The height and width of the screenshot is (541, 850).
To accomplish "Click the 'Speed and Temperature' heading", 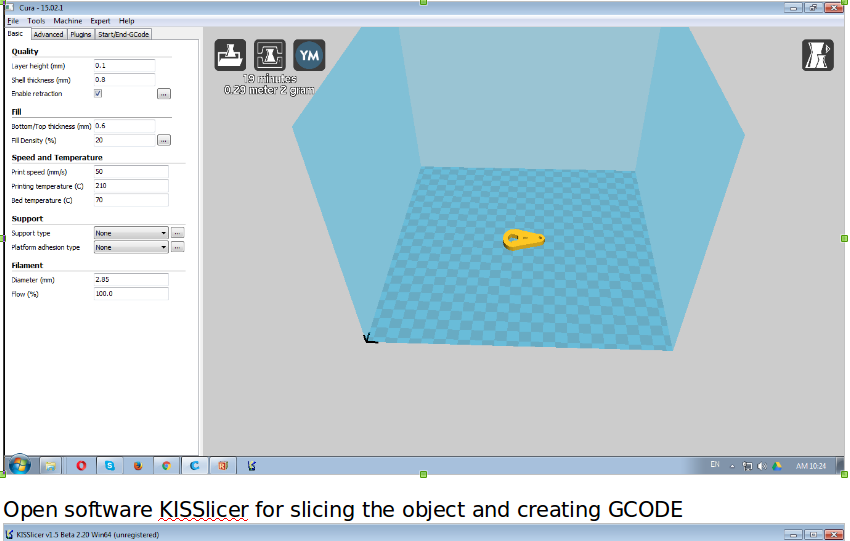I will pyautogui.click(x=57, y=158).
